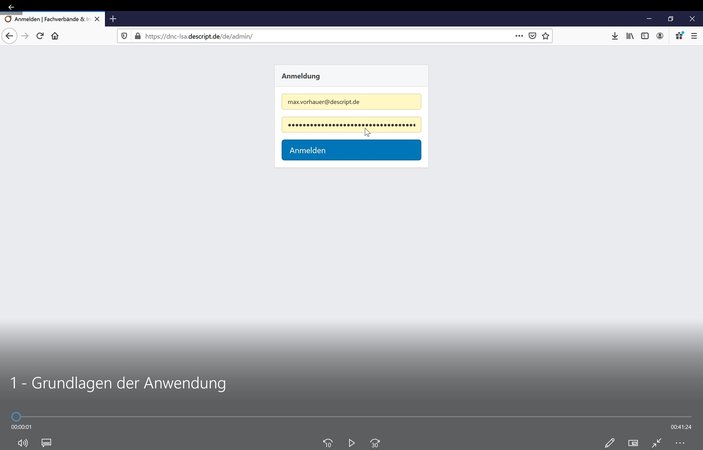Open the library bookshelf icon
Image resolution: width=703 pixels, height=450 pixels.
[630, 36]
